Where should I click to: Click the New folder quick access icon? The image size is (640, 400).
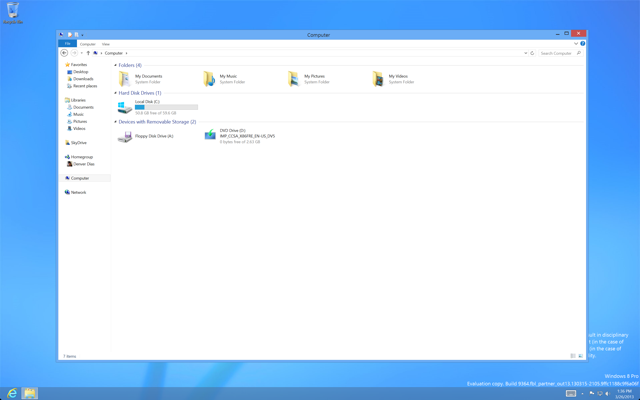click(76, 35)
